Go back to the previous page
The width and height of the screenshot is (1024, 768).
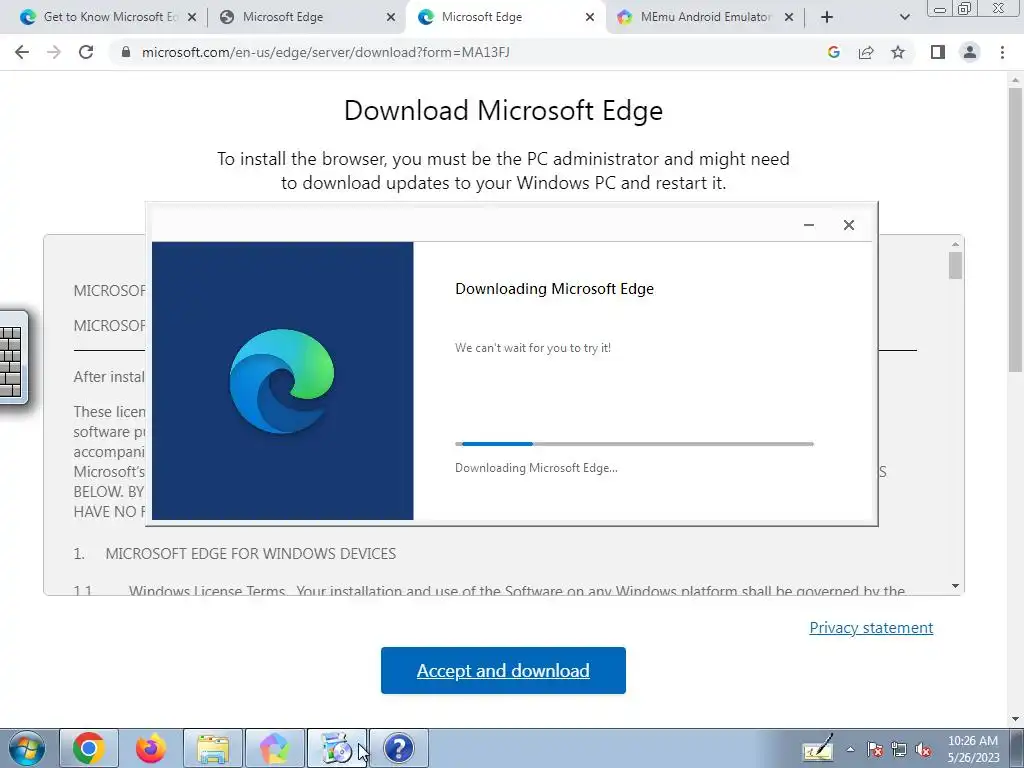[22, 52]
